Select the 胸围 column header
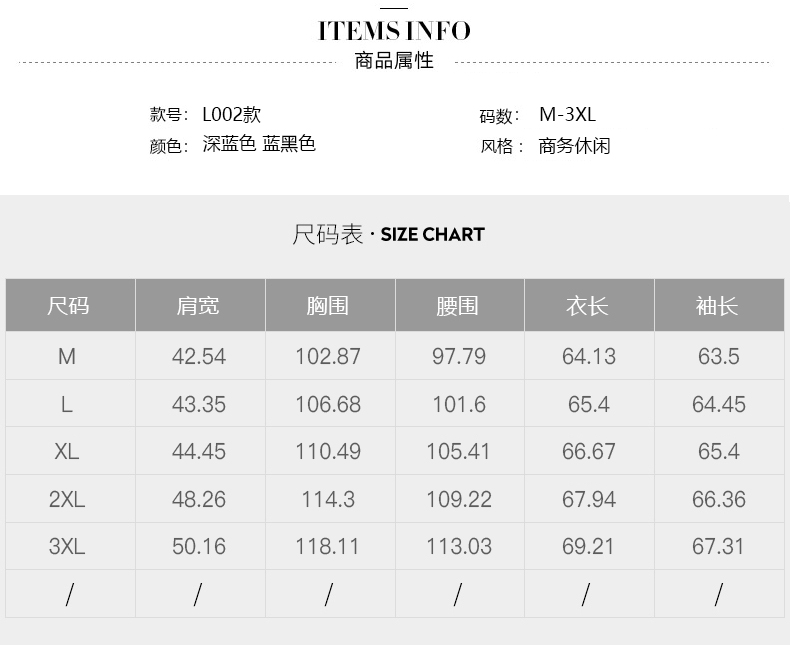This screenshot has width=790, height=645. pyautogui.click(x=328, y=306)
